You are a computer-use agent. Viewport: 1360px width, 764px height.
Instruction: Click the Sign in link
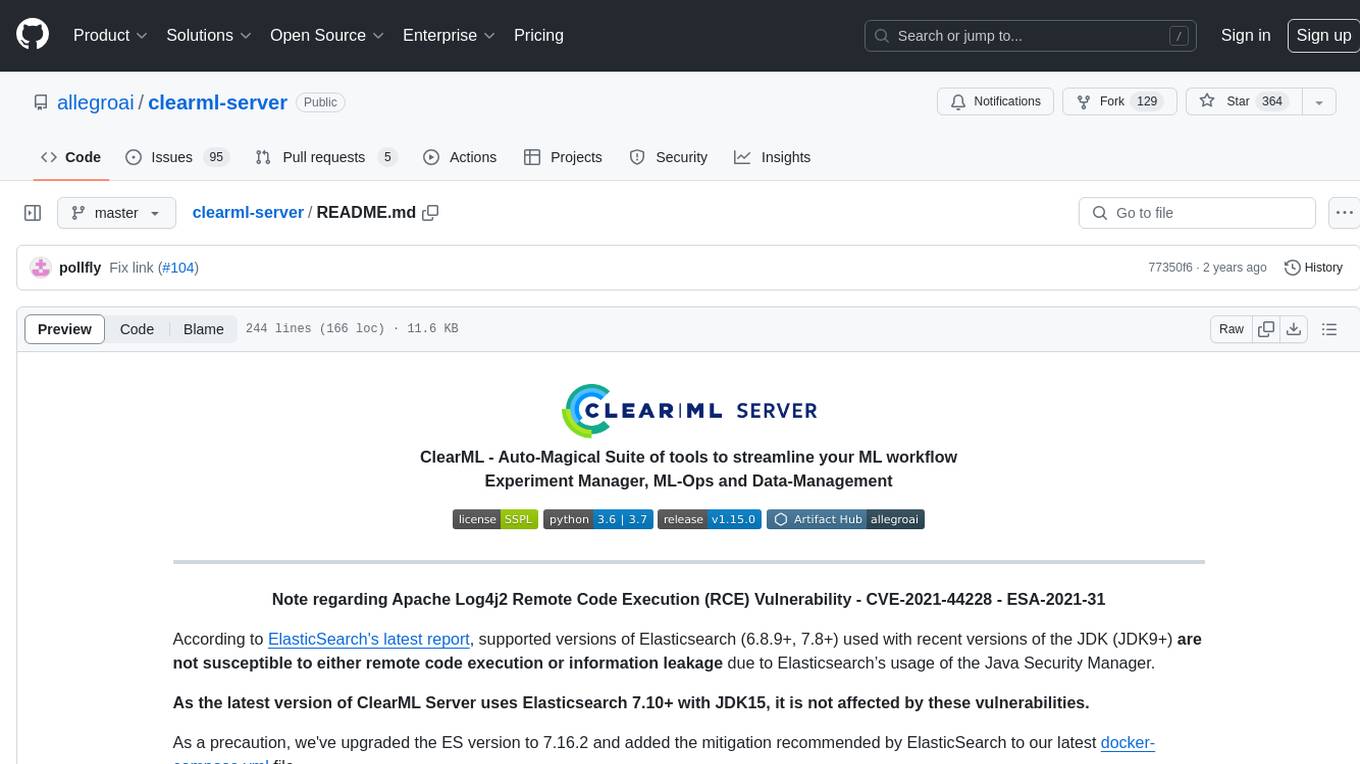1245,35
